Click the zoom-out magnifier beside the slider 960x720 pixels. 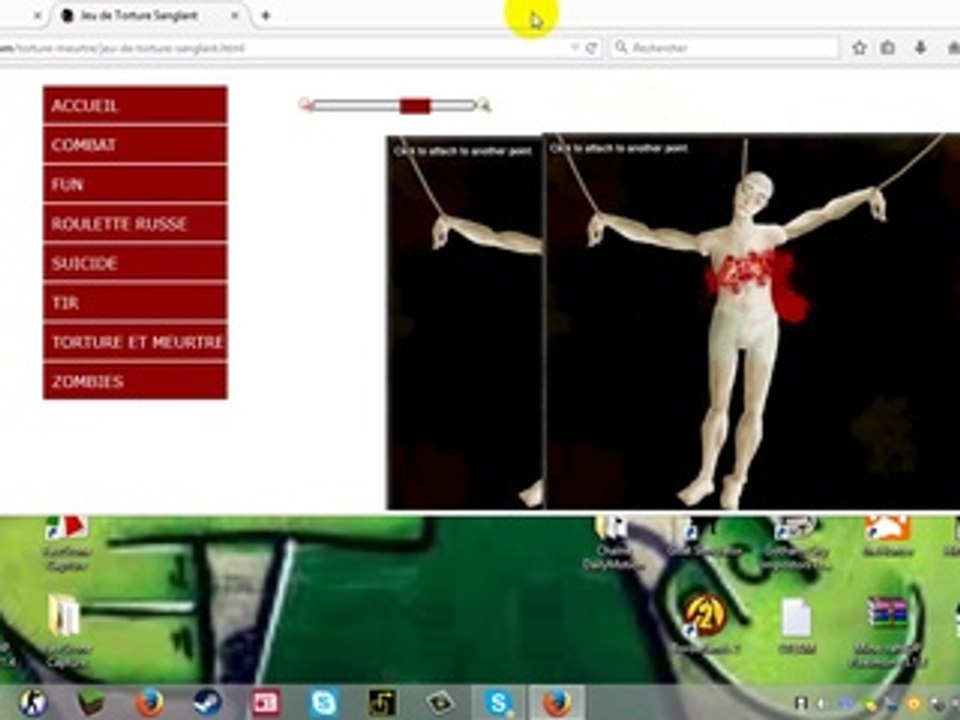(306, 105)
